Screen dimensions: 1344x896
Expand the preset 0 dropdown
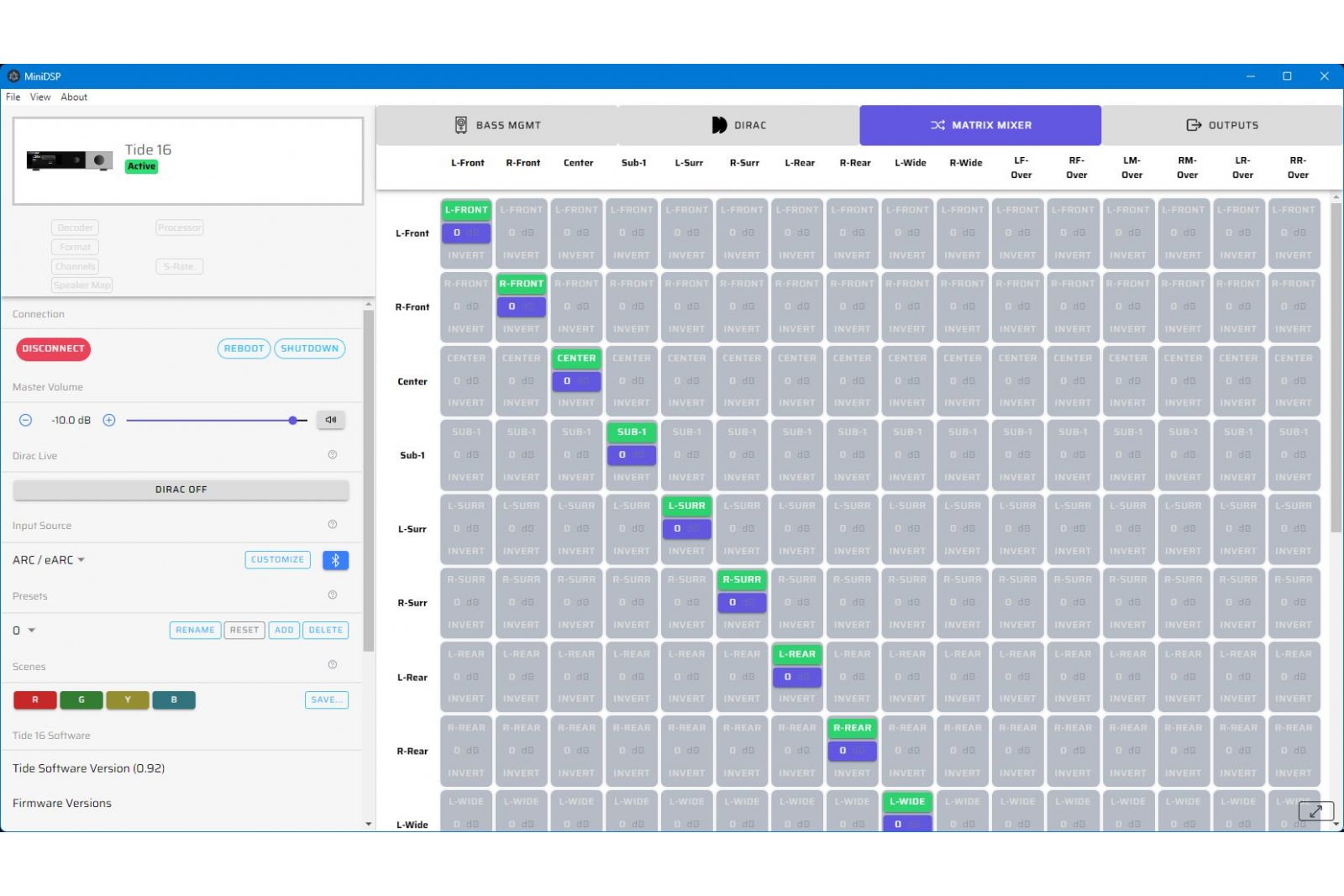point(24,631)
